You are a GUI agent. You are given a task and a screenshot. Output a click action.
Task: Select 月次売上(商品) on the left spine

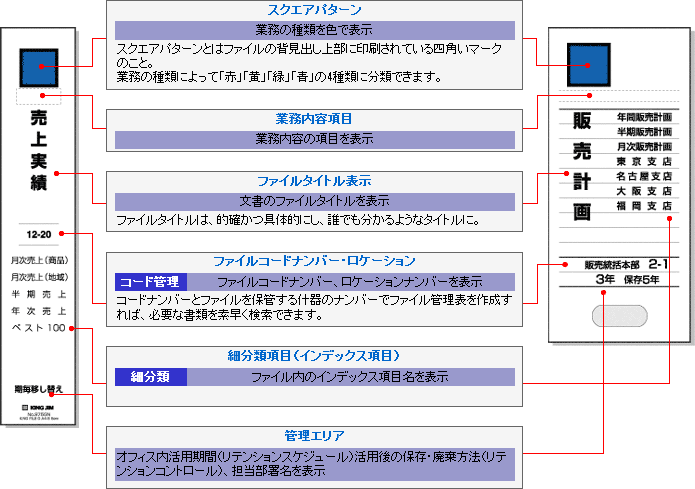click(x=39, y=260)
